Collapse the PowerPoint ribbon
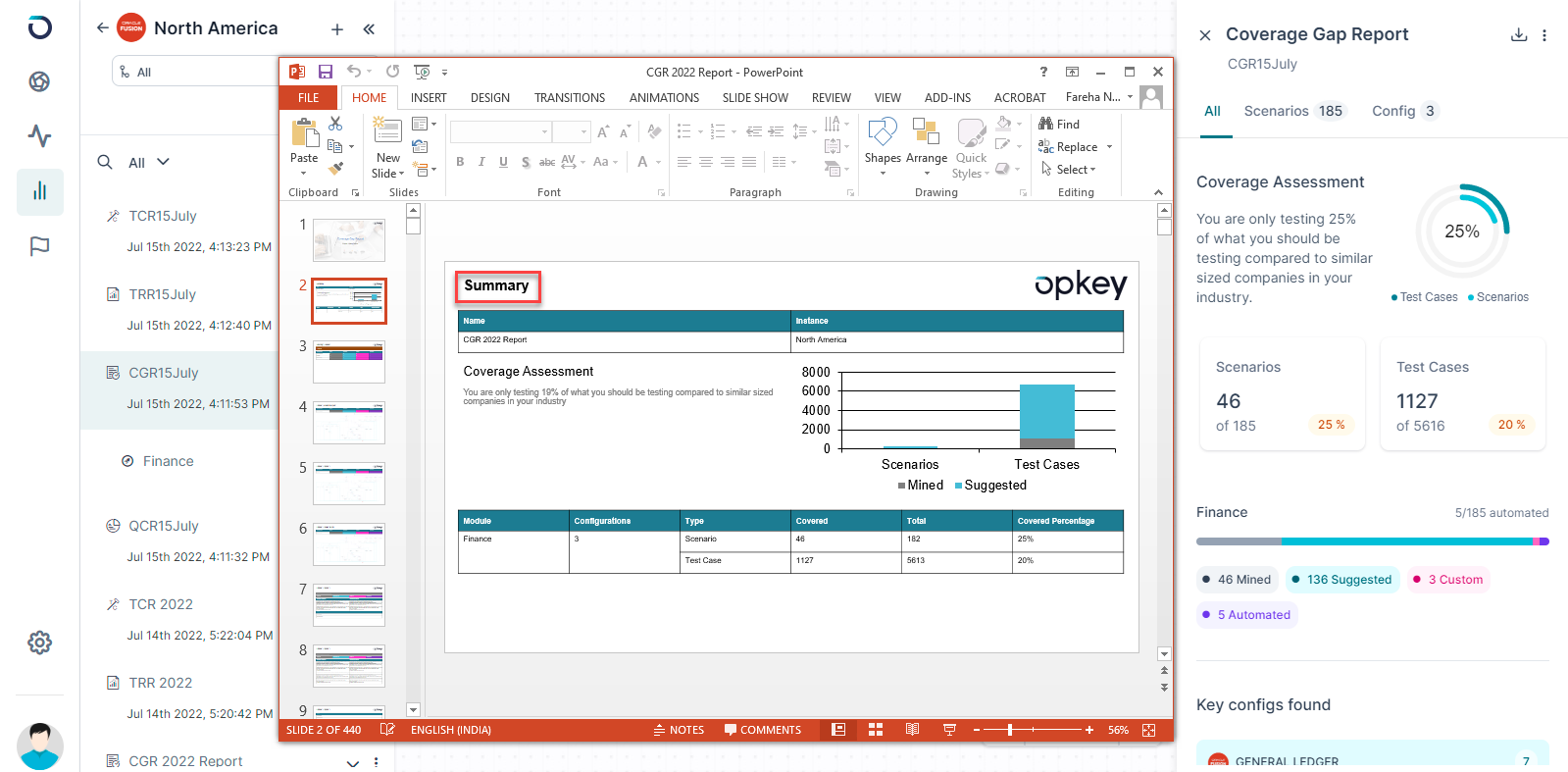The width and height of the screenshot is (1568, 772). 1158,192
